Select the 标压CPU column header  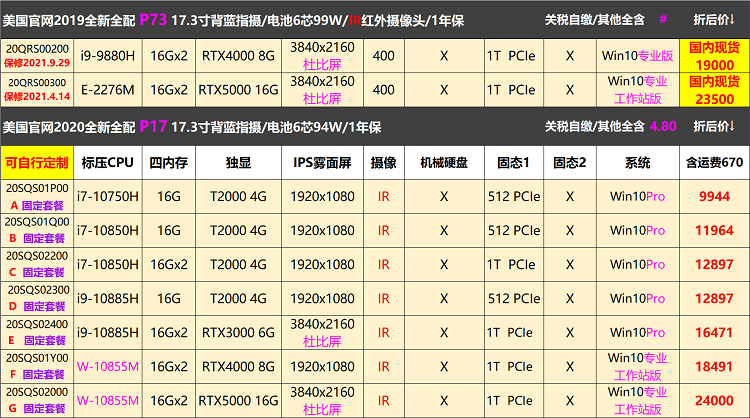[108, 163]
